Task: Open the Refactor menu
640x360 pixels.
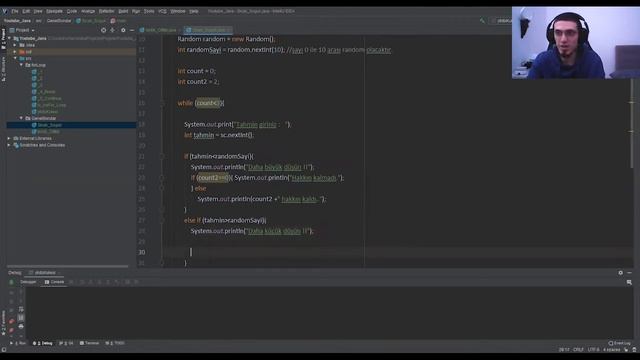Action: click(x=107, y=11)
